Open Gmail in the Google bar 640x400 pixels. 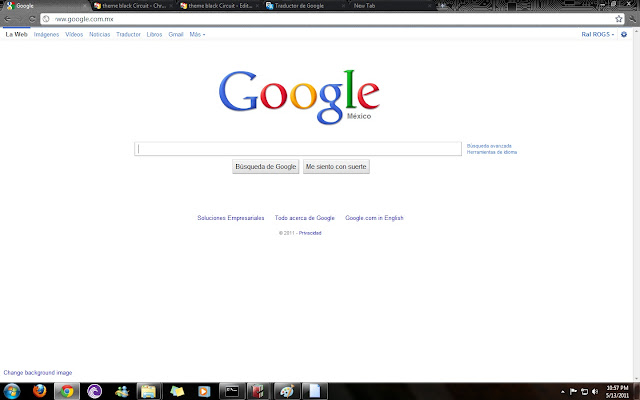[176, 34]
